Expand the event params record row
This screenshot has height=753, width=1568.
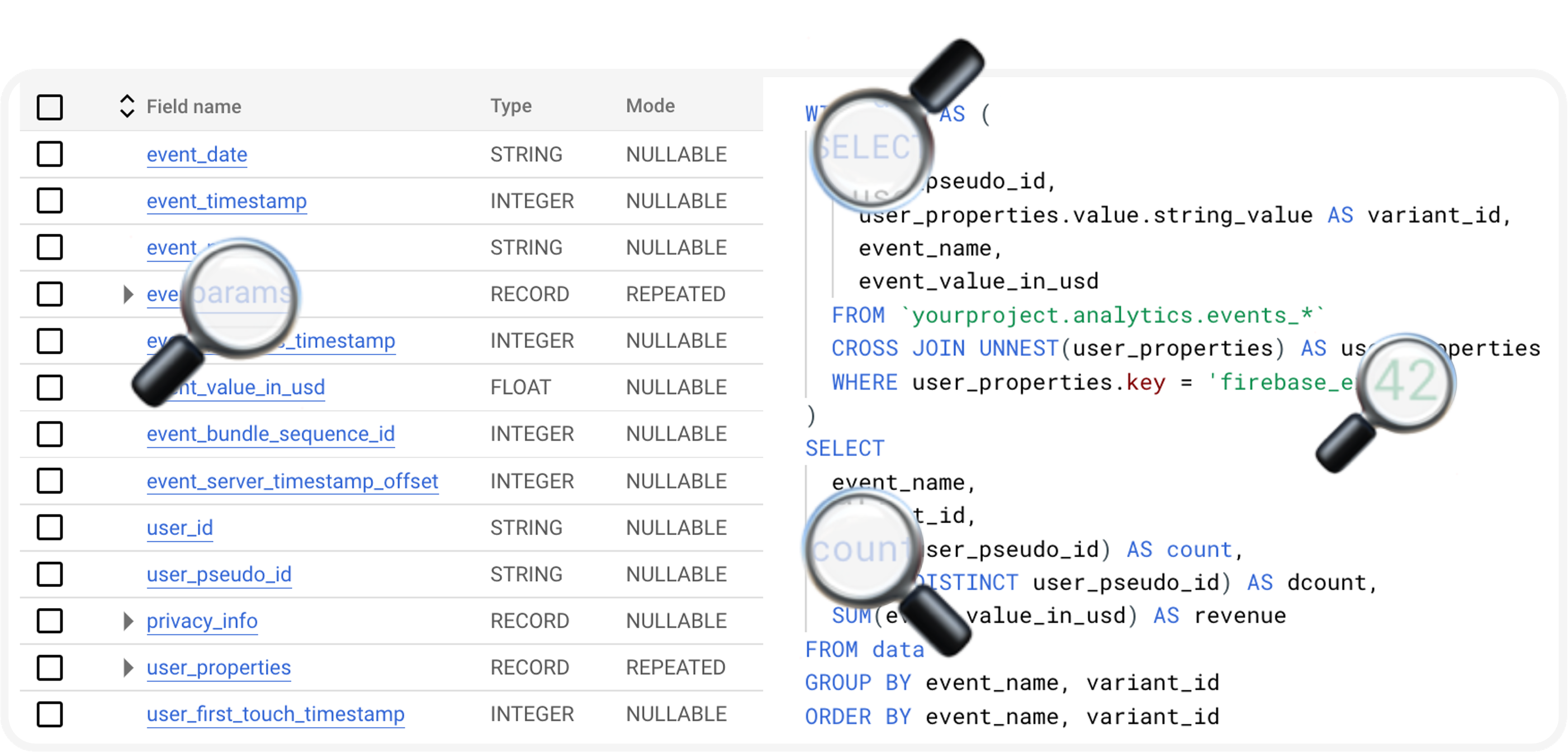click(128, 294)
